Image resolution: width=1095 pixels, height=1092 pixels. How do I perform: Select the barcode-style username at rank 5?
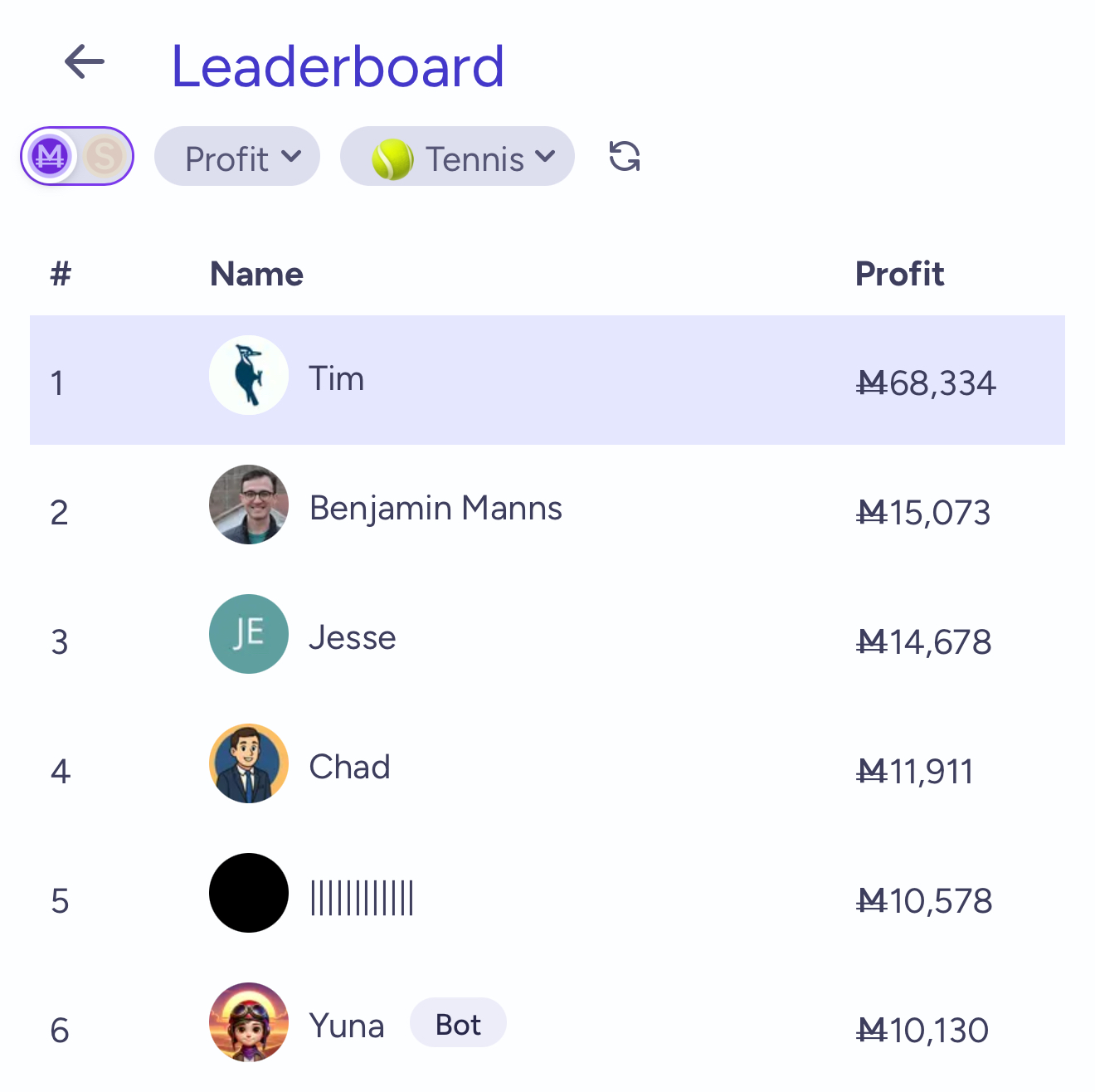(x=362, y=898)
